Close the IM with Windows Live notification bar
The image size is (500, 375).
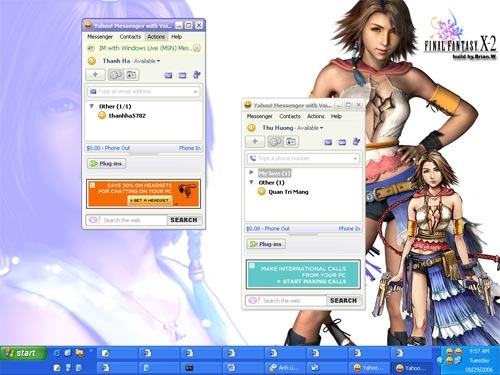[197, 48]
